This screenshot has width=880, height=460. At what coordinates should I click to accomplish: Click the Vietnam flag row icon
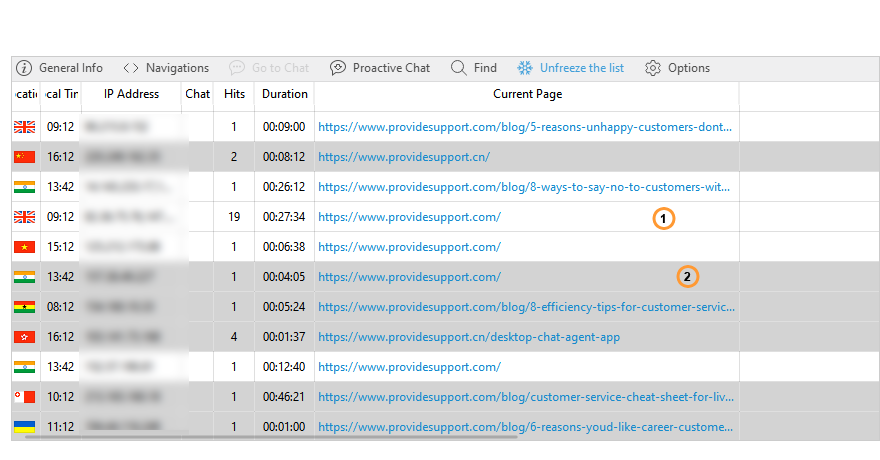pos(24,247)
